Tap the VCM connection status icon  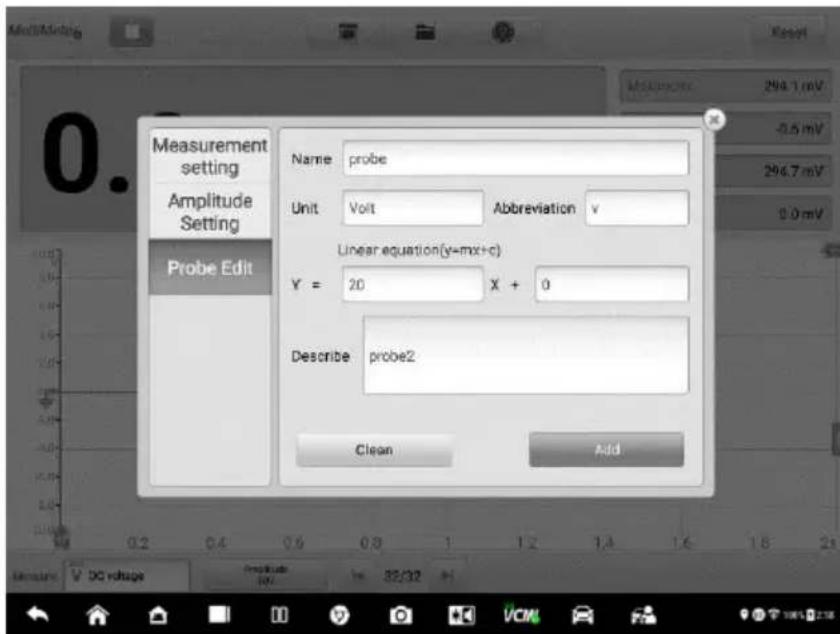click(x=521, y=614)
